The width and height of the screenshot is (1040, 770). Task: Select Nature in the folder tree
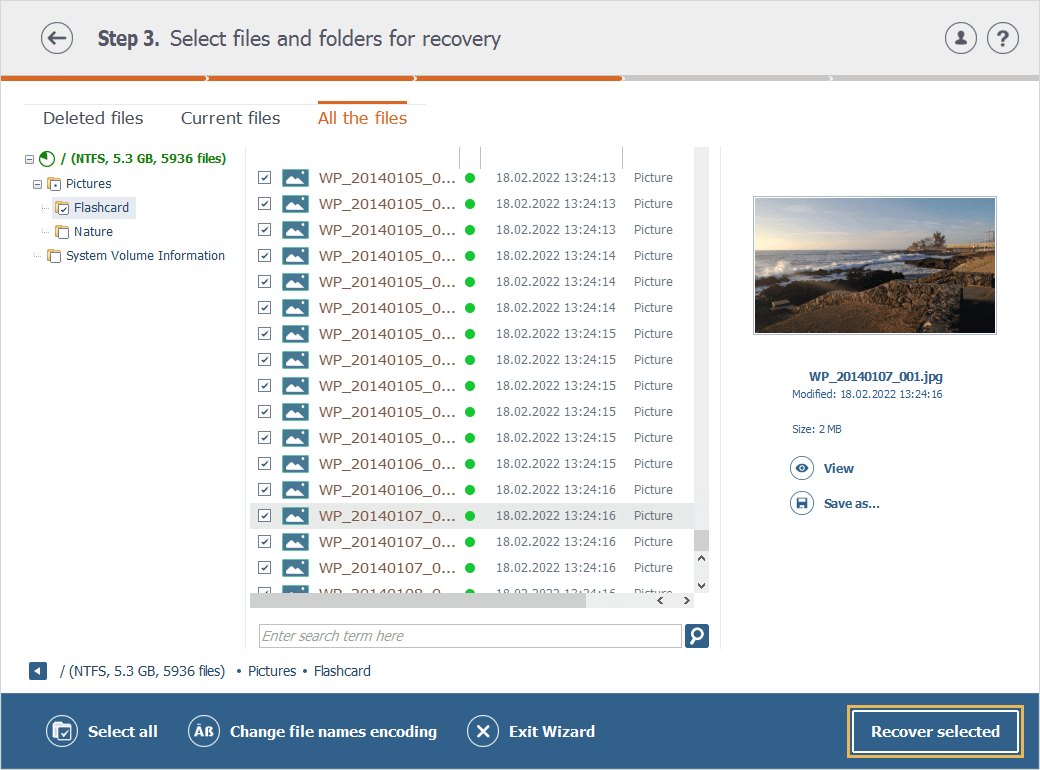[94, 231]
